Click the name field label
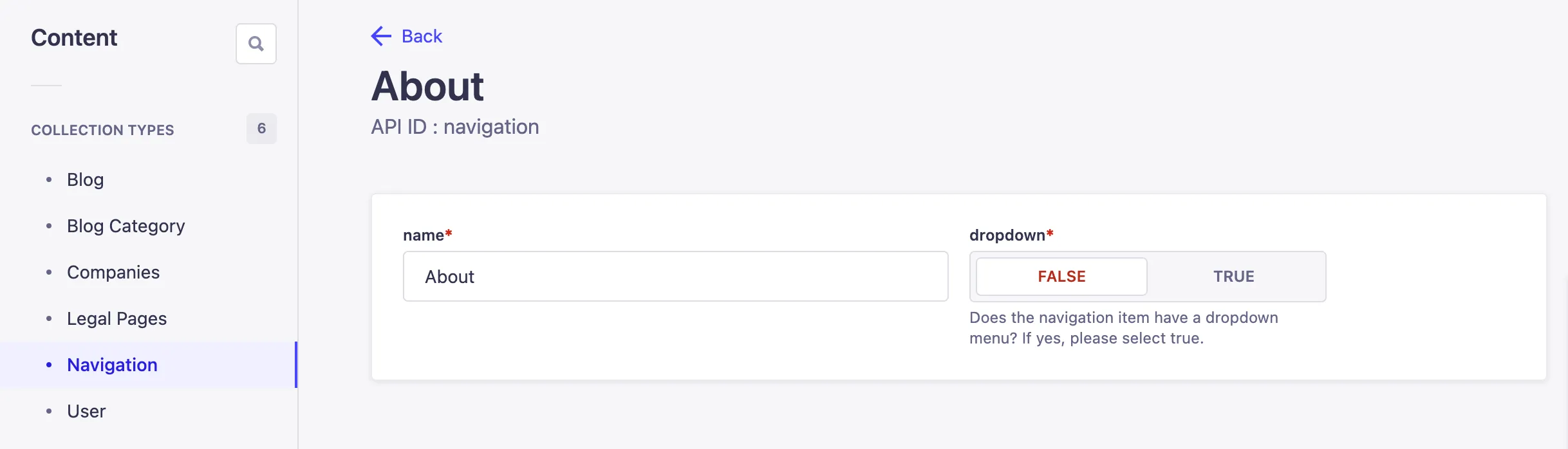1568x449 pixels. tap(424, 235)
